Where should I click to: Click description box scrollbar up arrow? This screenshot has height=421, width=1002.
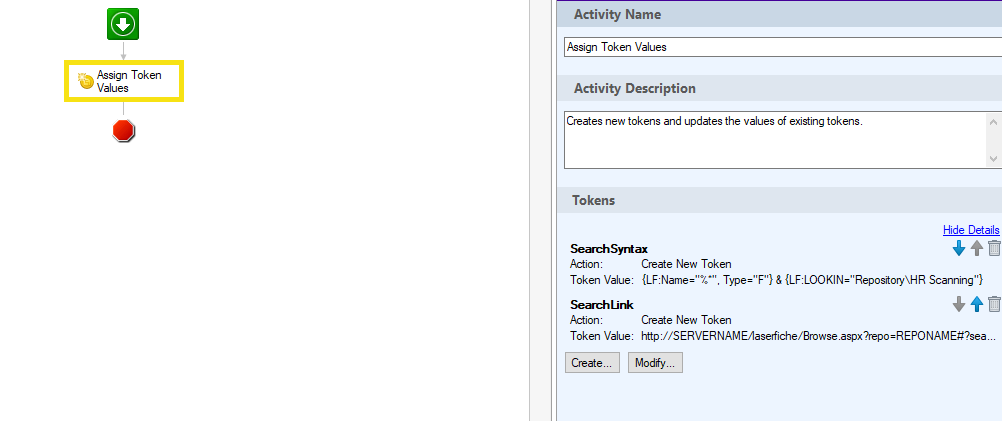coord(993,121)
